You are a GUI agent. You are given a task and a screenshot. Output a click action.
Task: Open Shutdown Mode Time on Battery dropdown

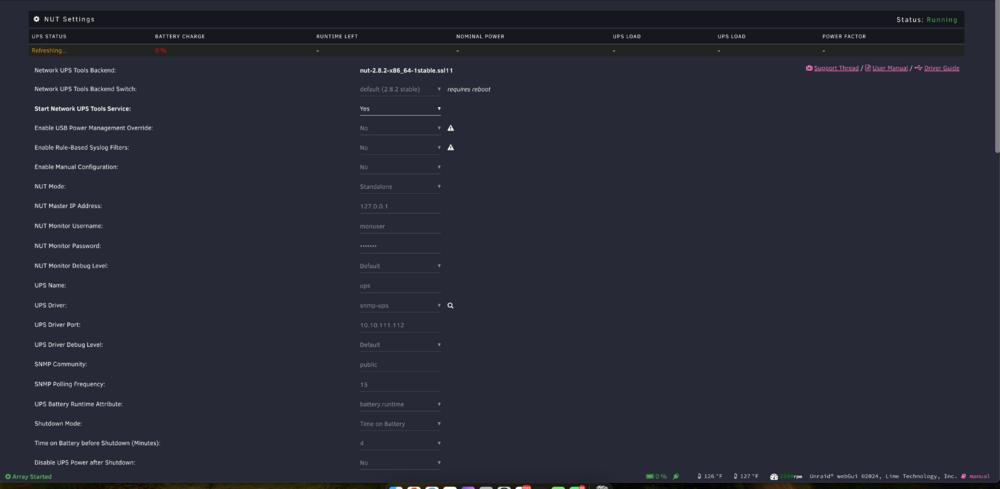400,424
